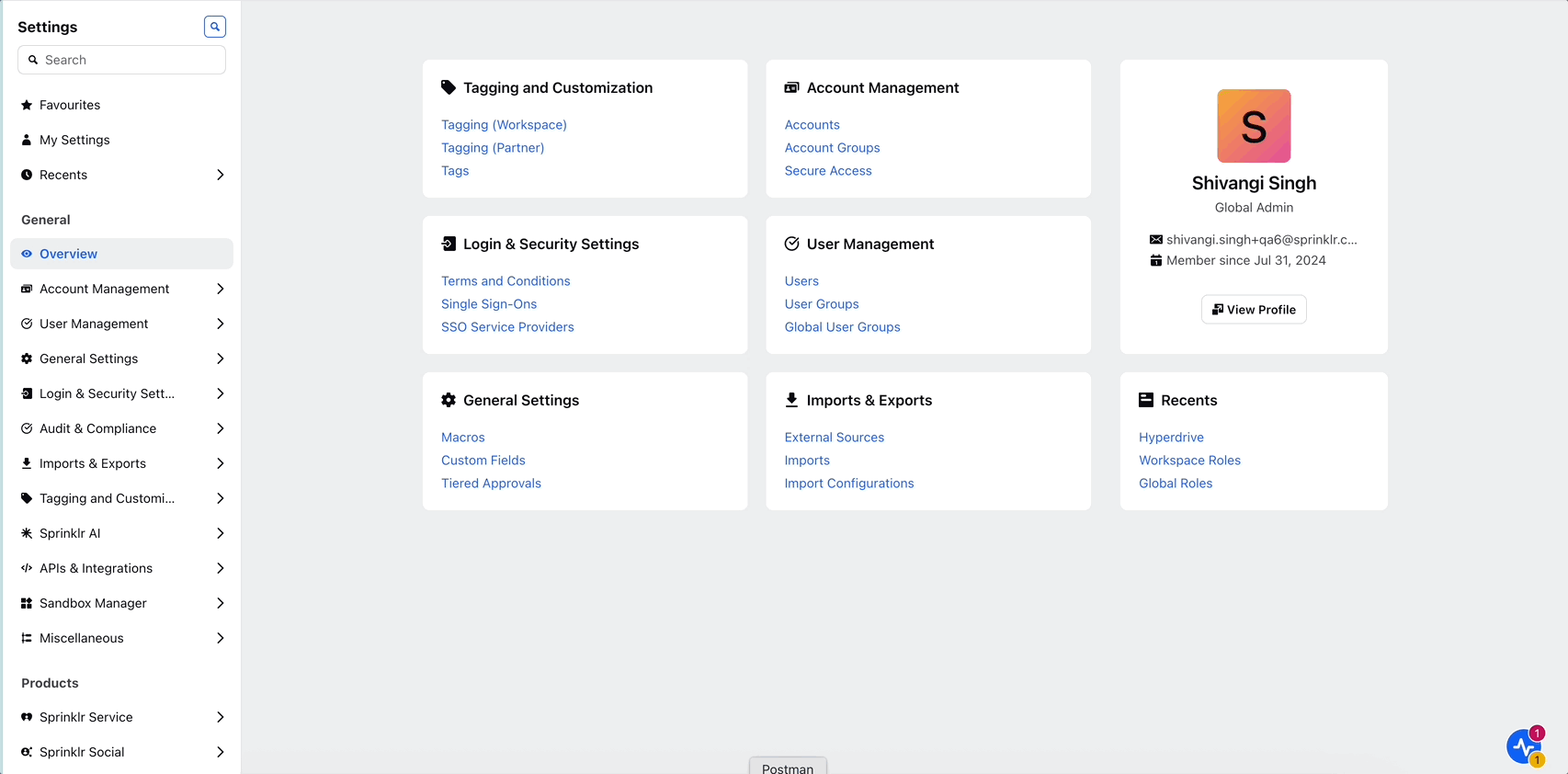
Task: Click the User Management check icon in sidebar
Action: coord(27,324)
